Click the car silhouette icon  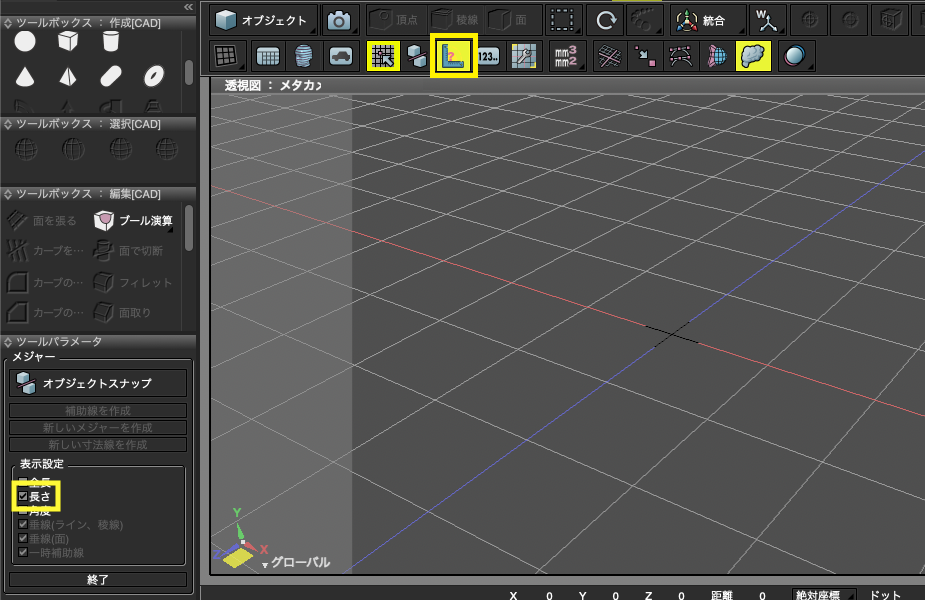[340, 57]
